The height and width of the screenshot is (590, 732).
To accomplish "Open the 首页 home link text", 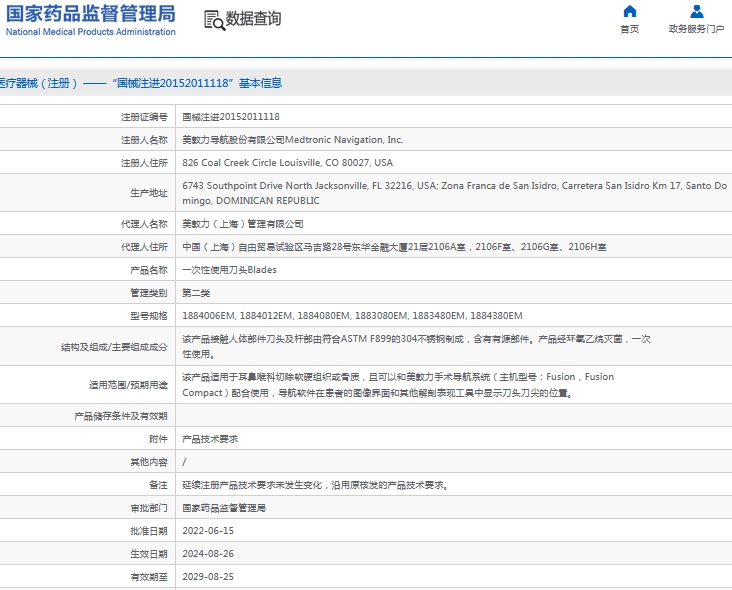I will tap(629, 29).
